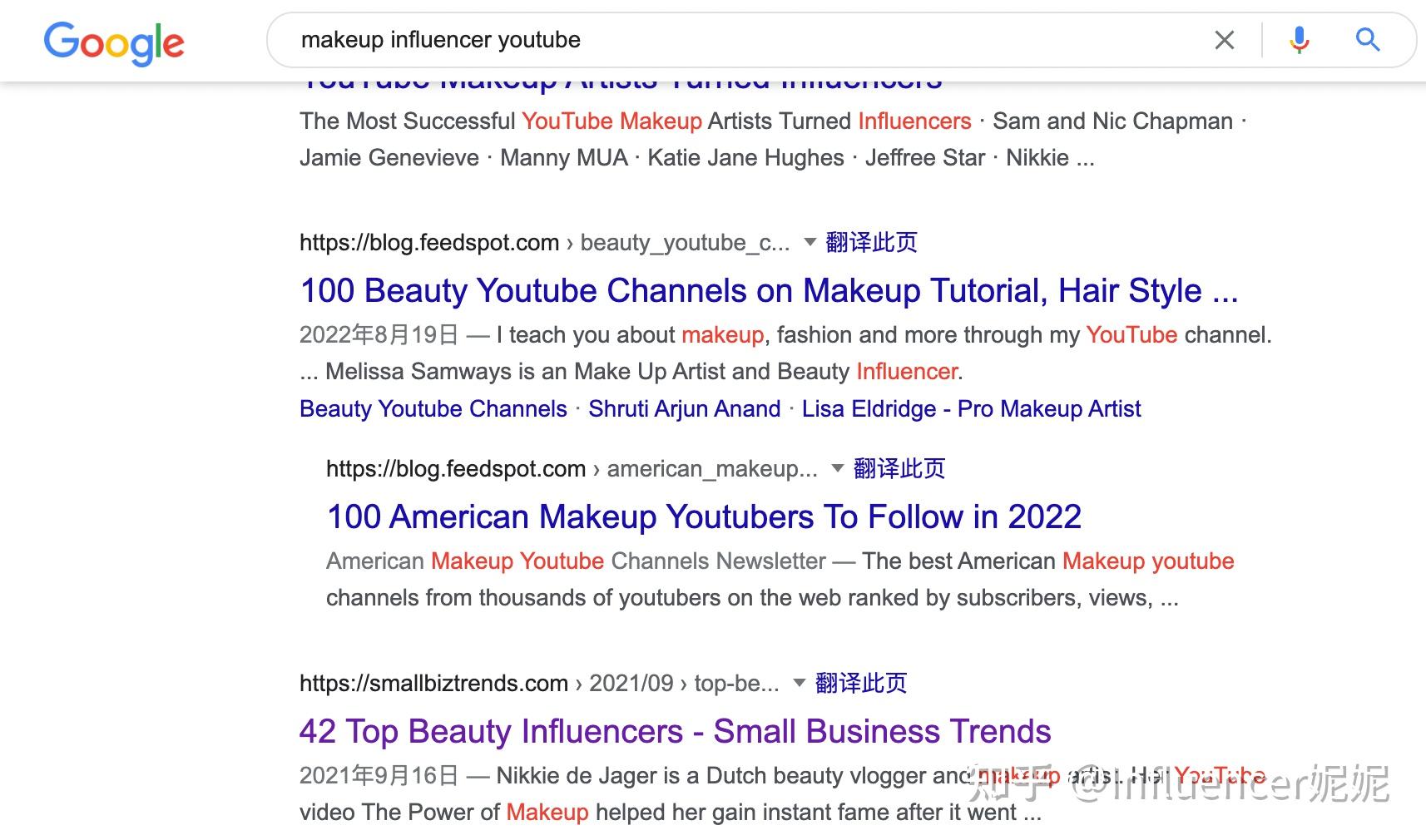This screenshot has height=840, width=1426.
Task: Click the snippet text 'Melissa Samways is an Make Up Artist'
Action: [526, 372]
